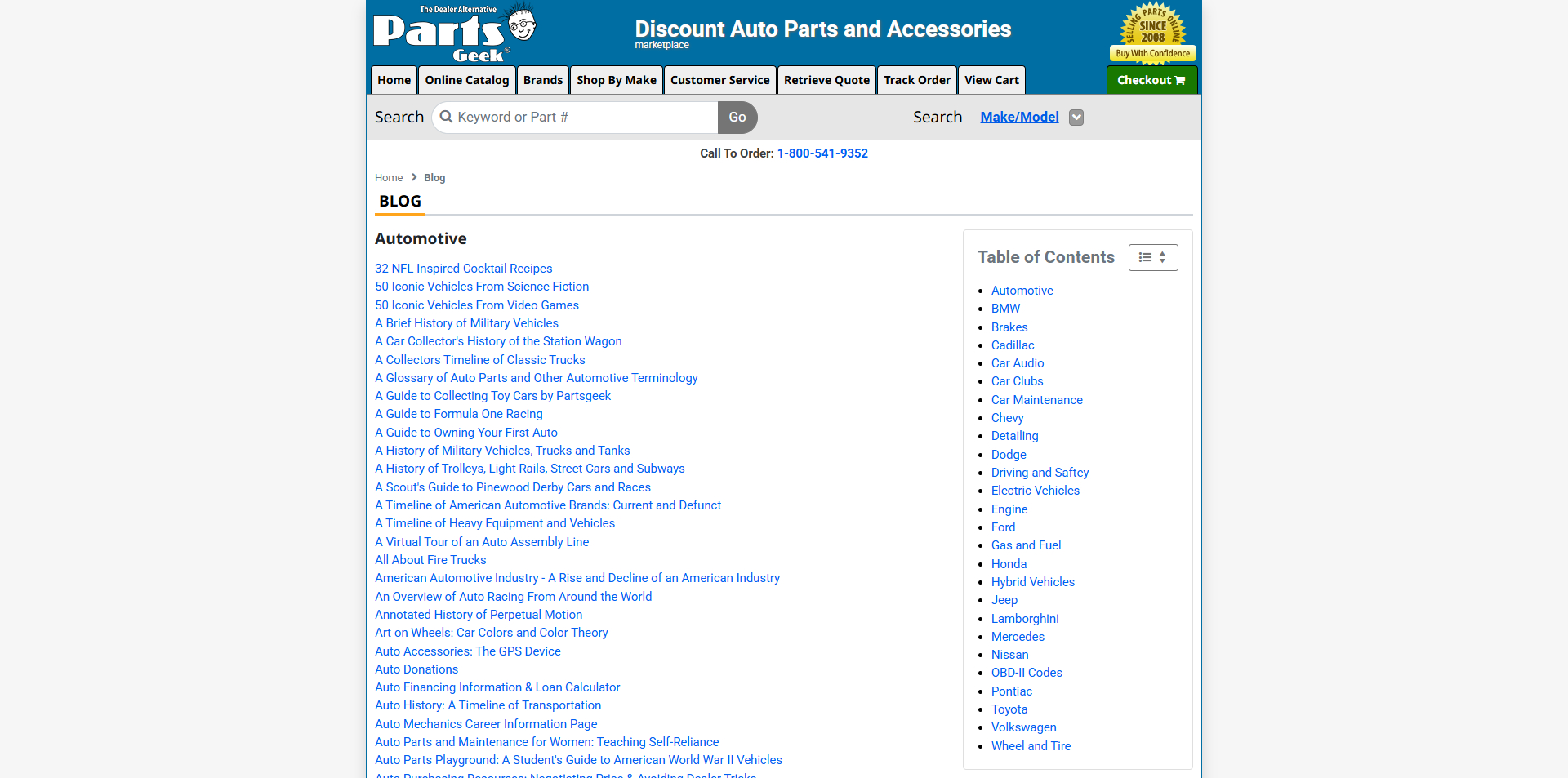Focus the Keyword or Part # field
The width and height of the screenshot is (1568, 778).
tap(575, 118)
